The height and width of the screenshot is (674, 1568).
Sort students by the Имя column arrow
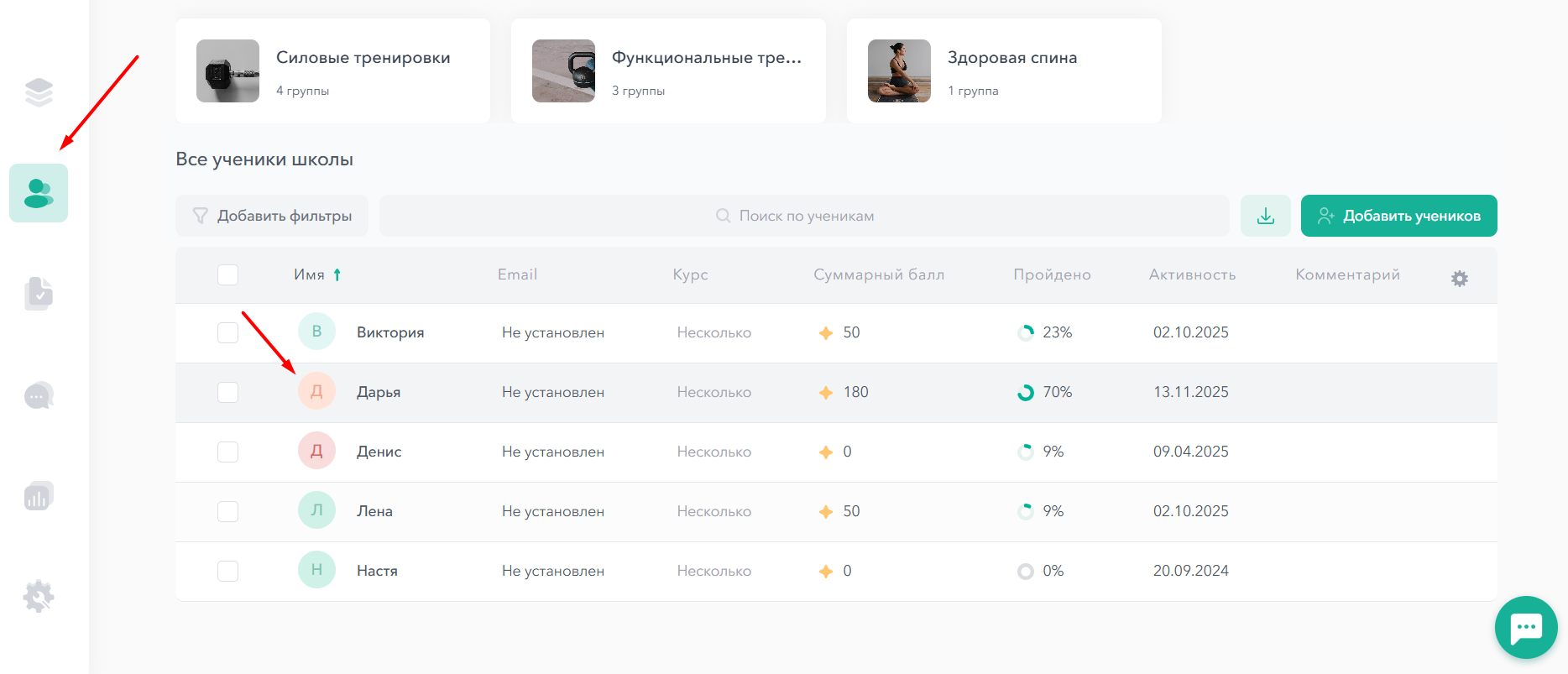[x=337, y=274]
